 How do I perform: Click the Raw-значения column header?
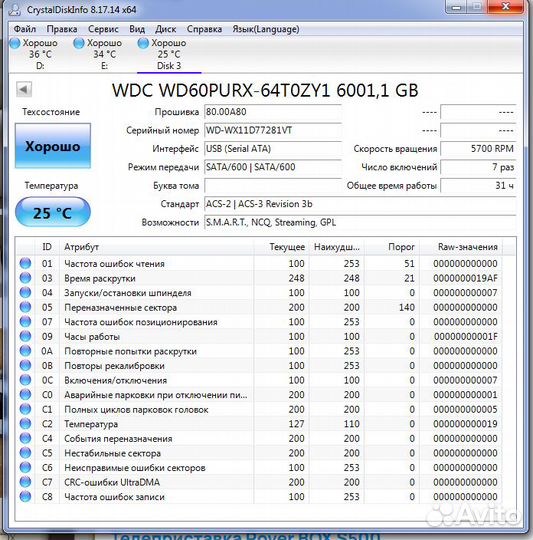click(461, 247)
